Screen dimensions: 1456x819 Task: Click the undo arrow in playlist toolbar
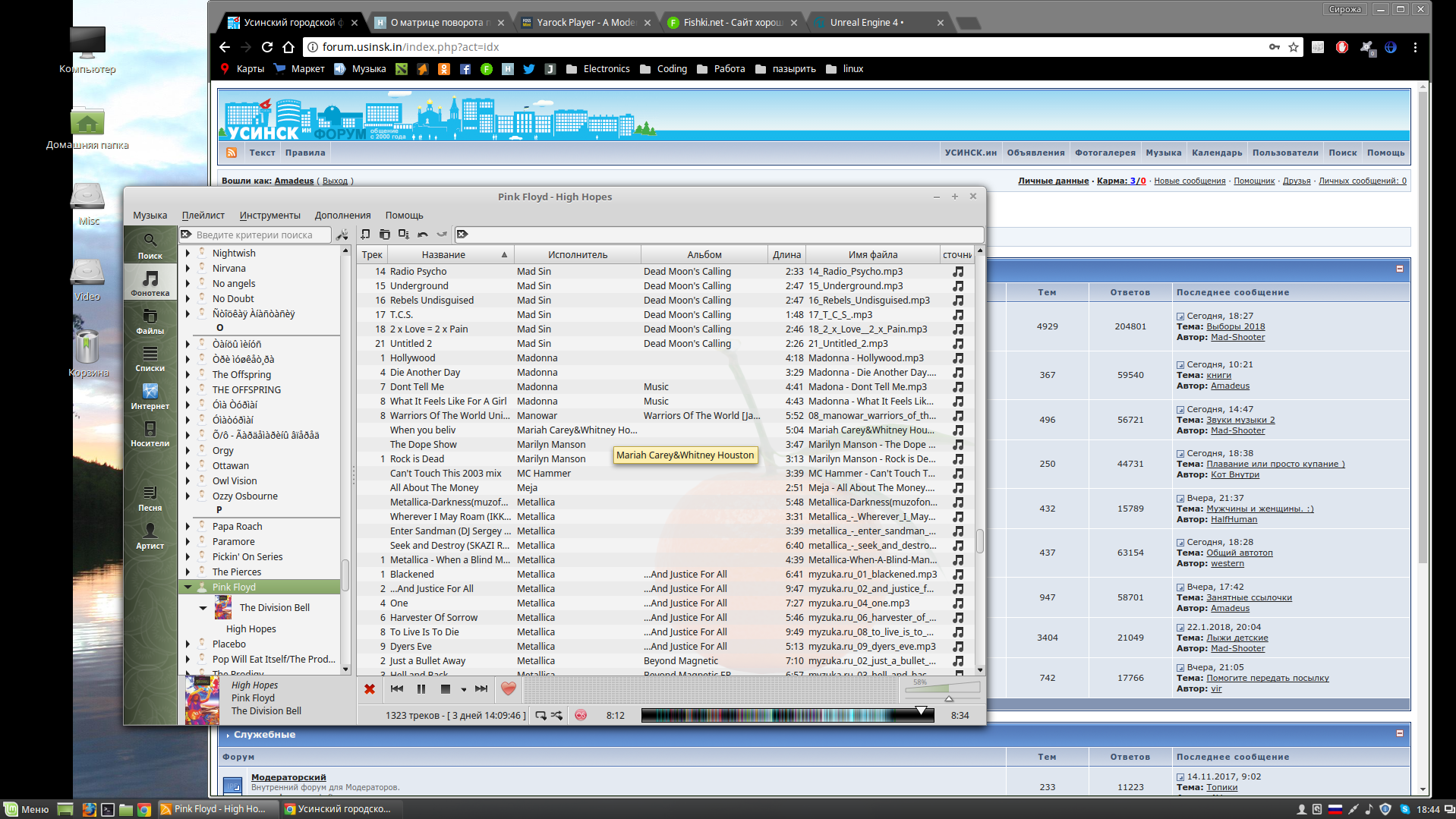coord(423,235)
